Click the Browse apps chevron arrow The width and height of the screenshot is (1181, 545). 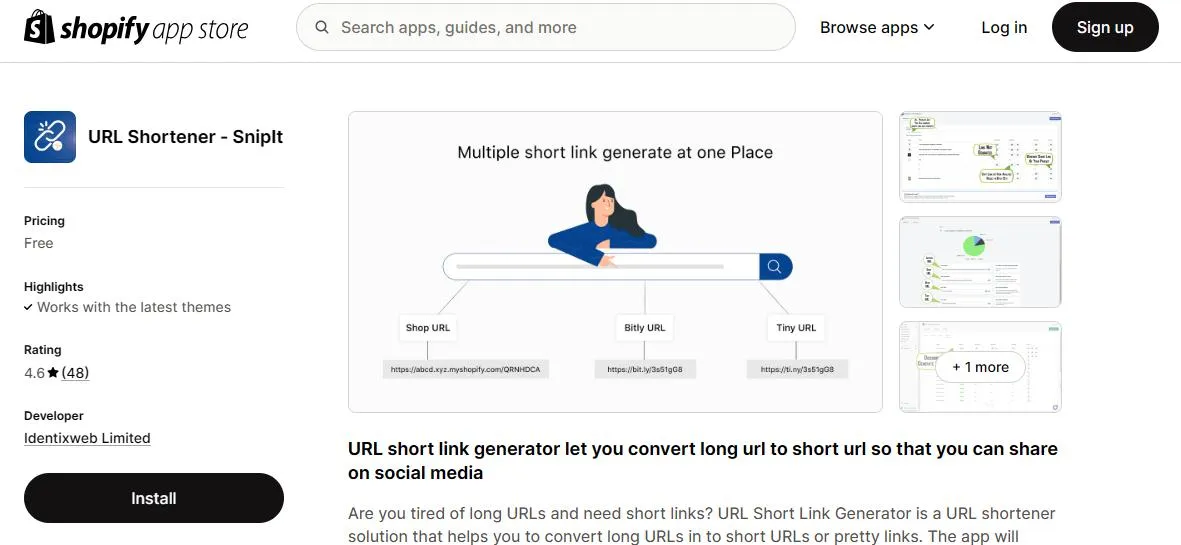929,28
